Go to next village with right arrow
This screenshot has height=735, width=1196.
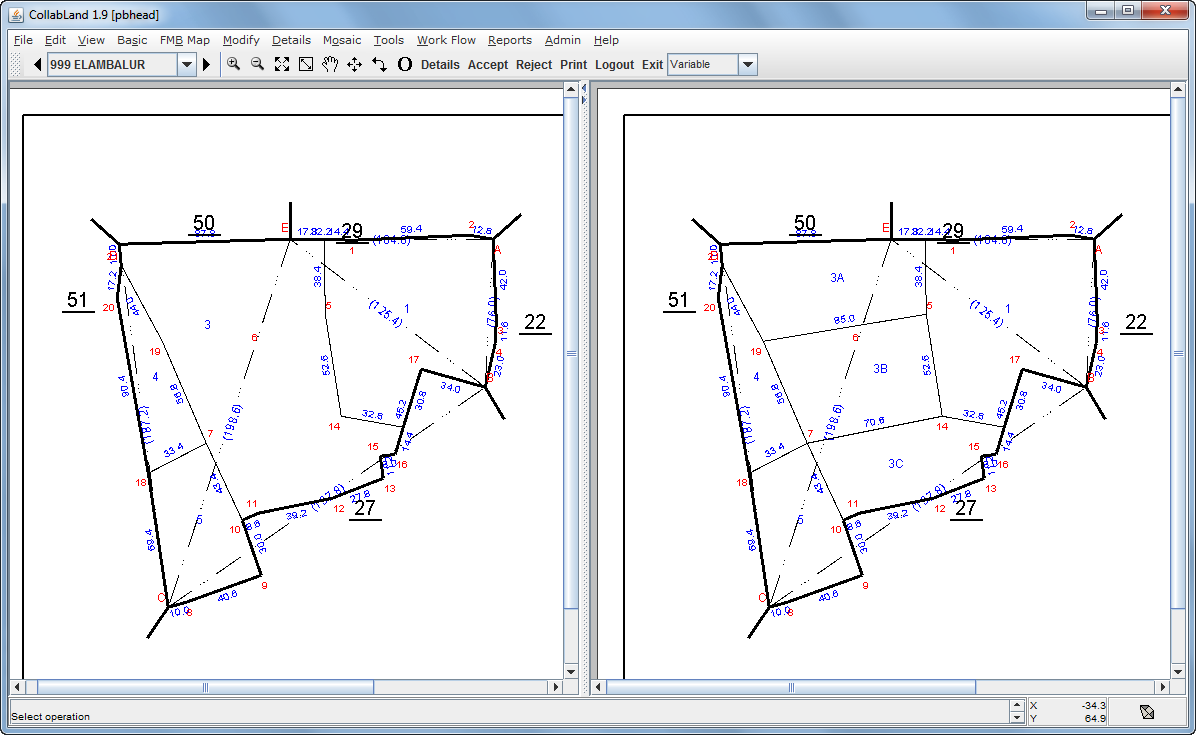(206, 65)
